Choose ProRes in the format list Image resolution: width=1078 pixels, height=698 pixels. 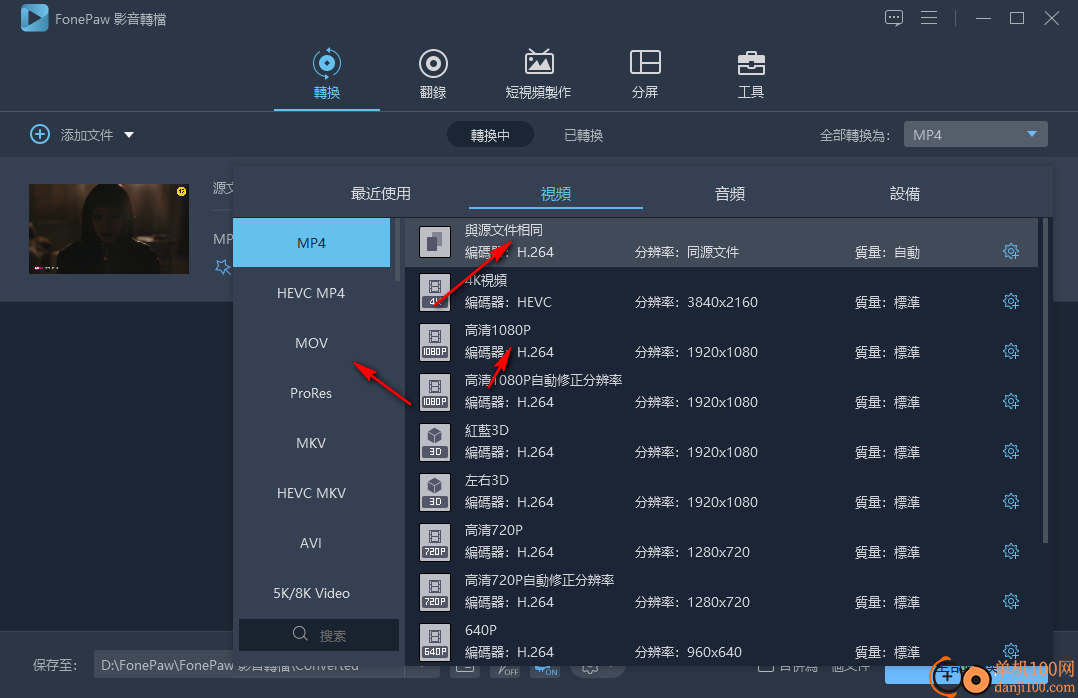tap(311, 393)
